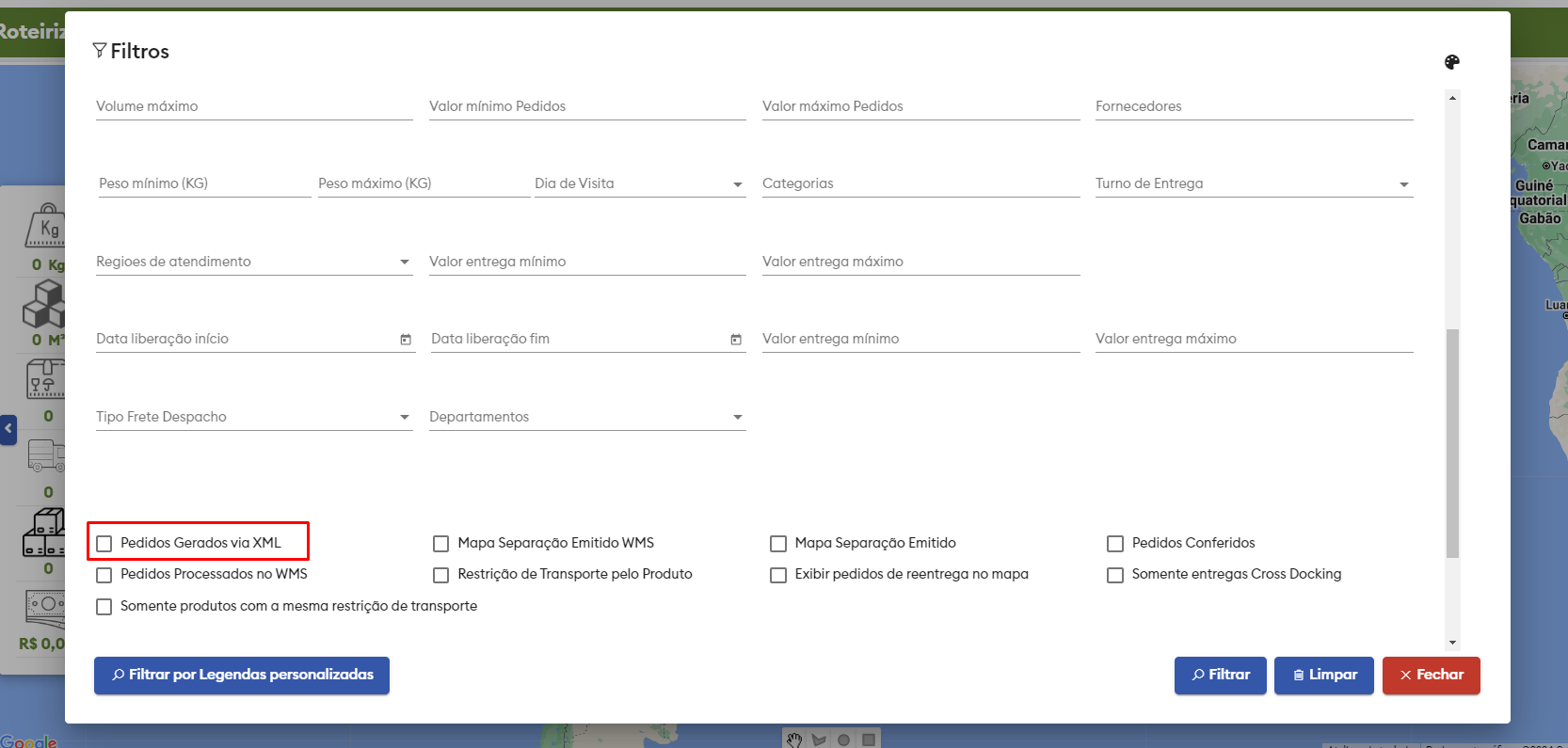Expand the Dia de Visita dropdown

pos(738,184)
